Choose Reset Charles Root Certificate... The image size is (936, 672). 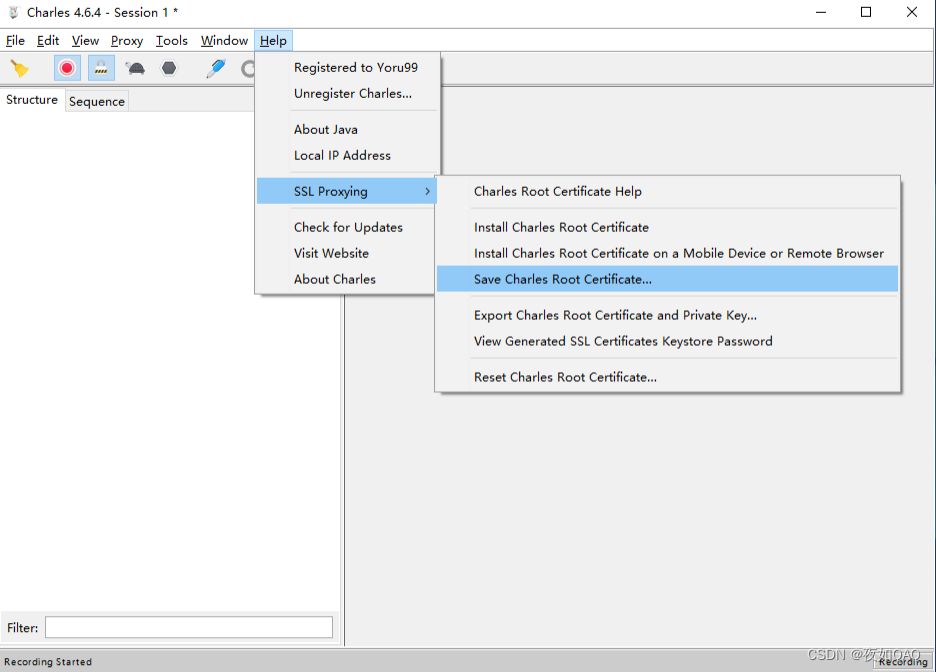coord(667,377)
